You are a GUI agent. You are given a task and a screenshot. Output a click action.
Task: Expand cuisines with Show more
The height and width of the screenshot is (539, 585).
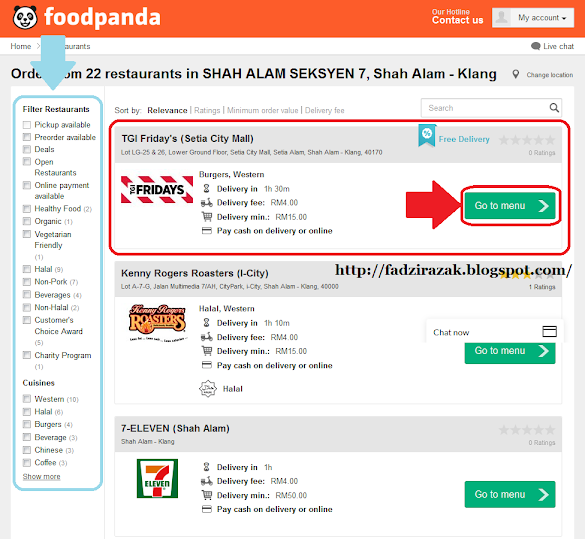(41, 476)
